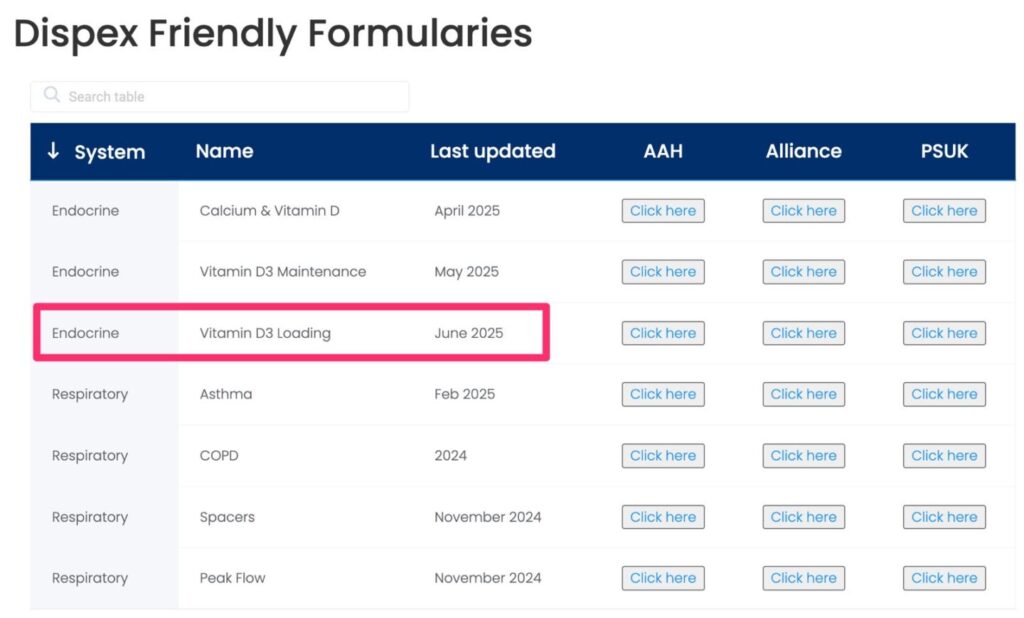Open AAH link for Spacers formulary

pyautogui.click(x=663, y=517)
